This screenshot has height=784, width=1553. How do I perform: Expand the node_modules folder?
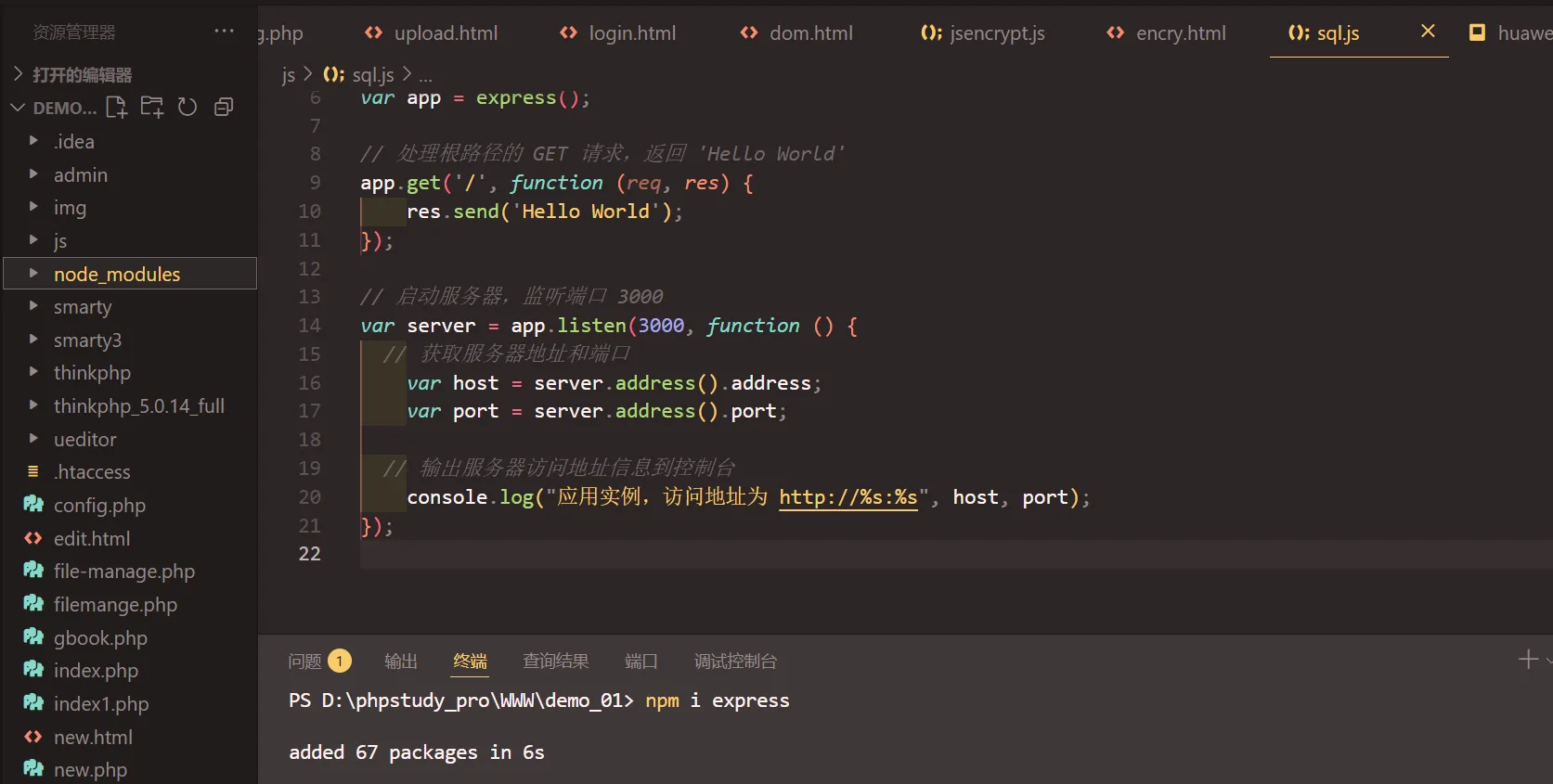117,275
